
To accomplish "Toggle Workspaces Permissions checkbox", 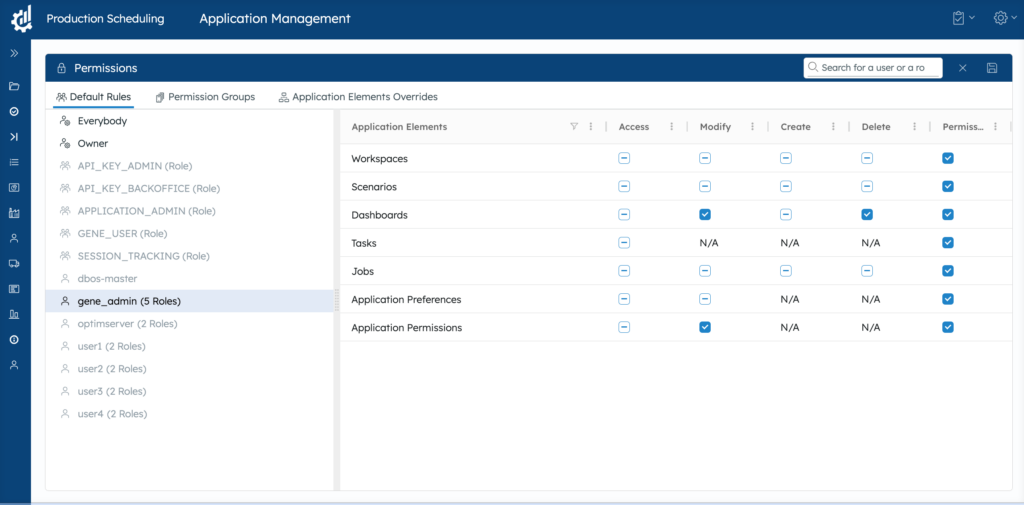I will (948, 158).
